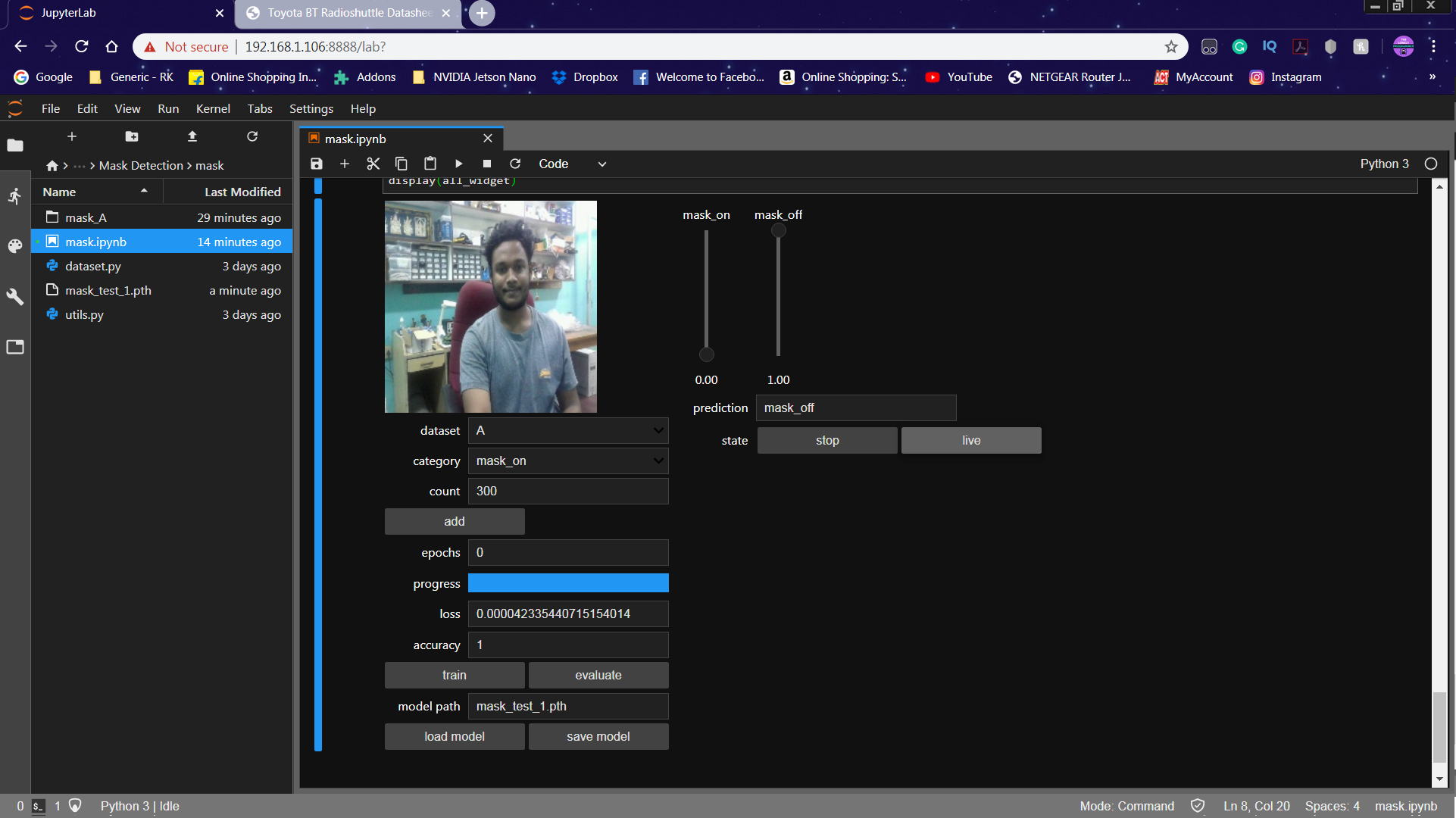
Task: Open the Running Terminals and Kernels sidebar
Action: 15,196
